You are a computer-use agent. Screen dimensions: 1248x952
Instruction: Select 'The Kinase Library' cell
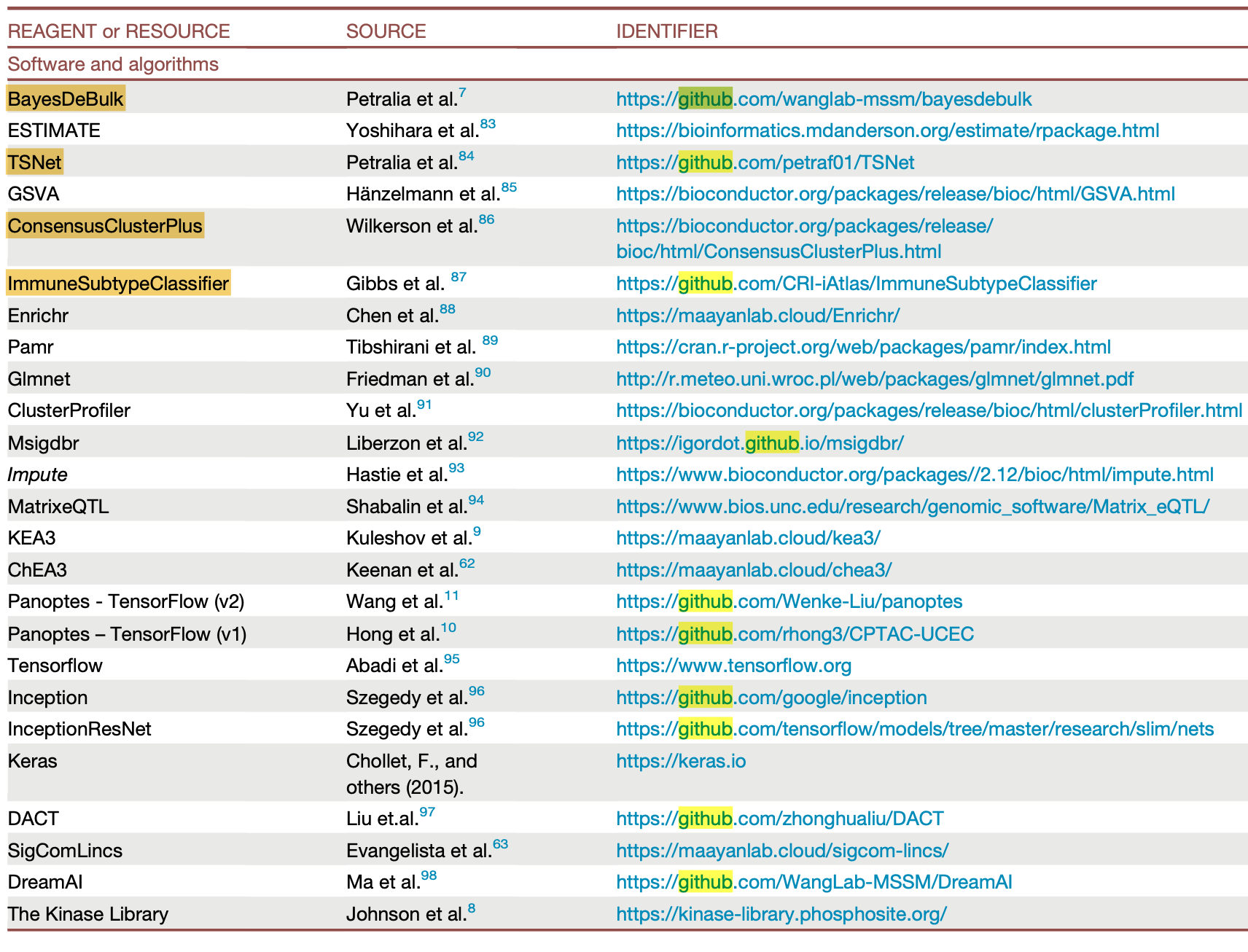click(x=88, y=914)
